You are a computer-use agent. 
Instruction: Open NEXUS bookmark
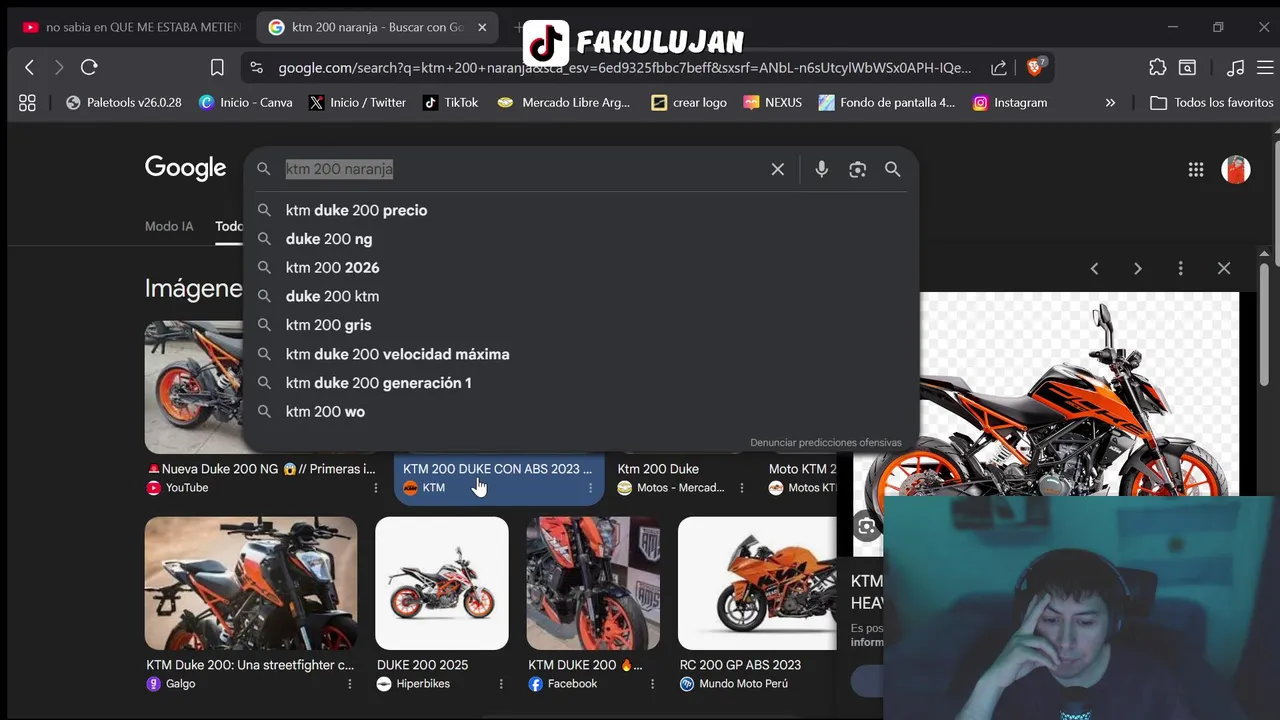click(772, 102)
